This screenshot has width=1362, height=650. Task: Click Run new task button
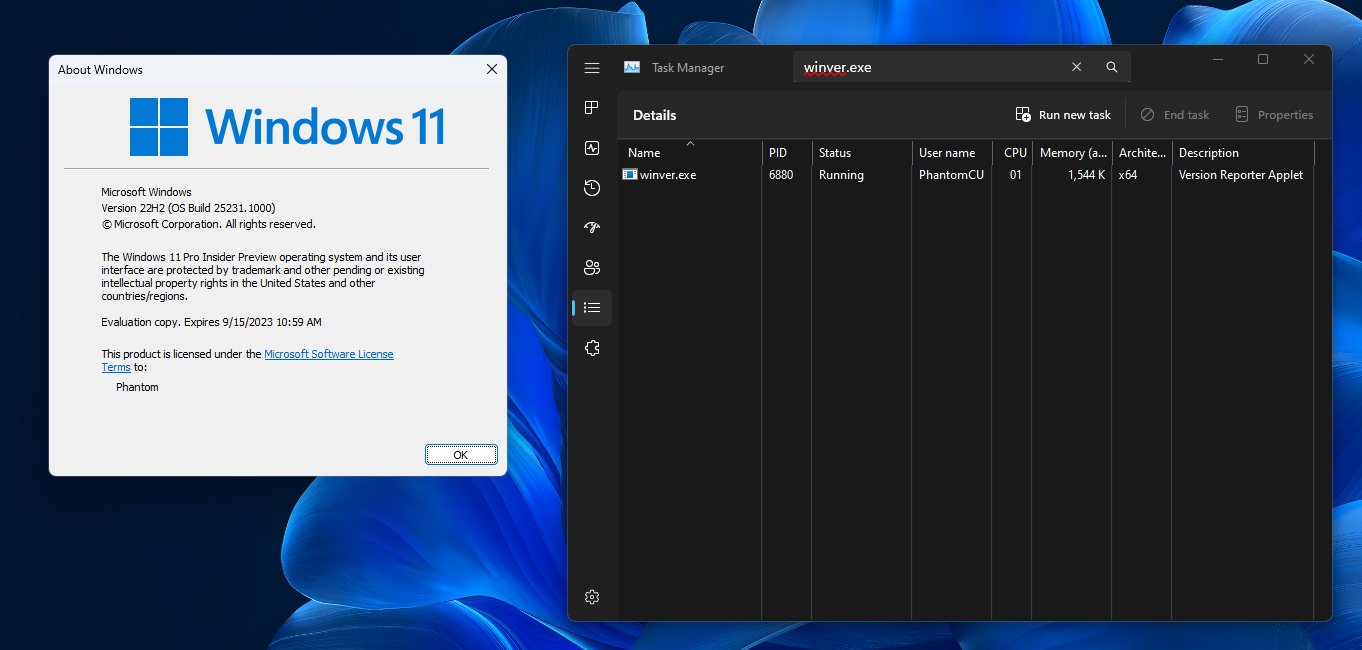click(x=1063, y=115)
